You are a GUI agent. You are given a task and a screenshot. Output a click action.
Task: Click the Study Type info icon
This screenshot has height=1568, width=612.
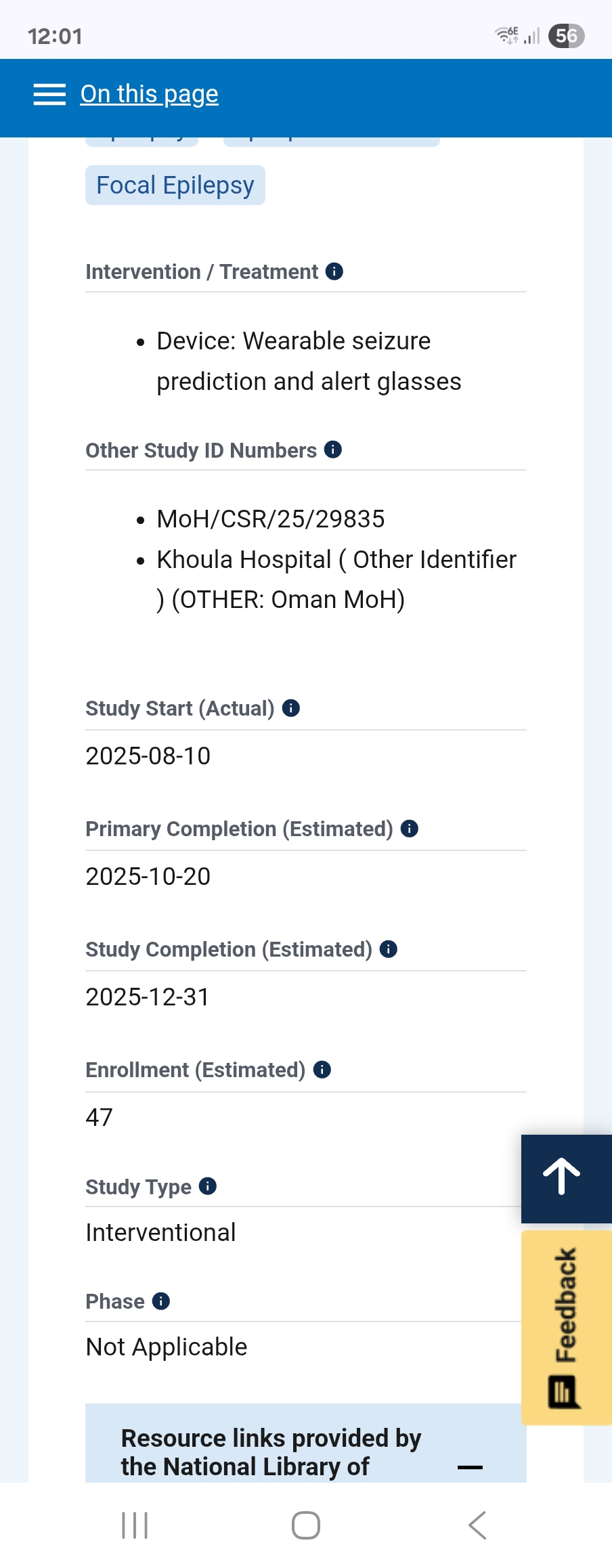(208, 1186)
